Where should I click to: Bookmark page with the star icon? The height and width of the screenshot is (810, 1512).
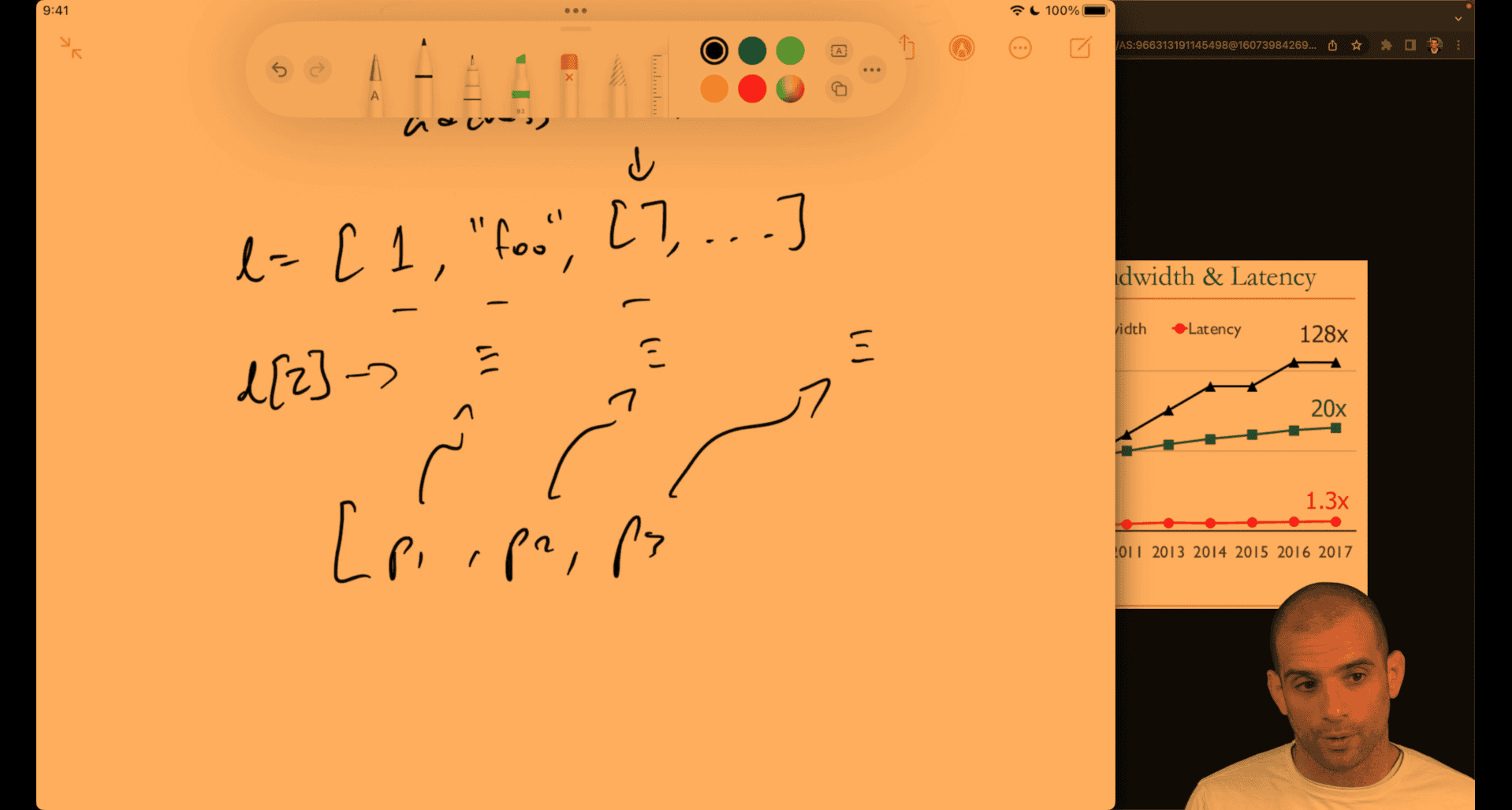tap(1357, 45)
